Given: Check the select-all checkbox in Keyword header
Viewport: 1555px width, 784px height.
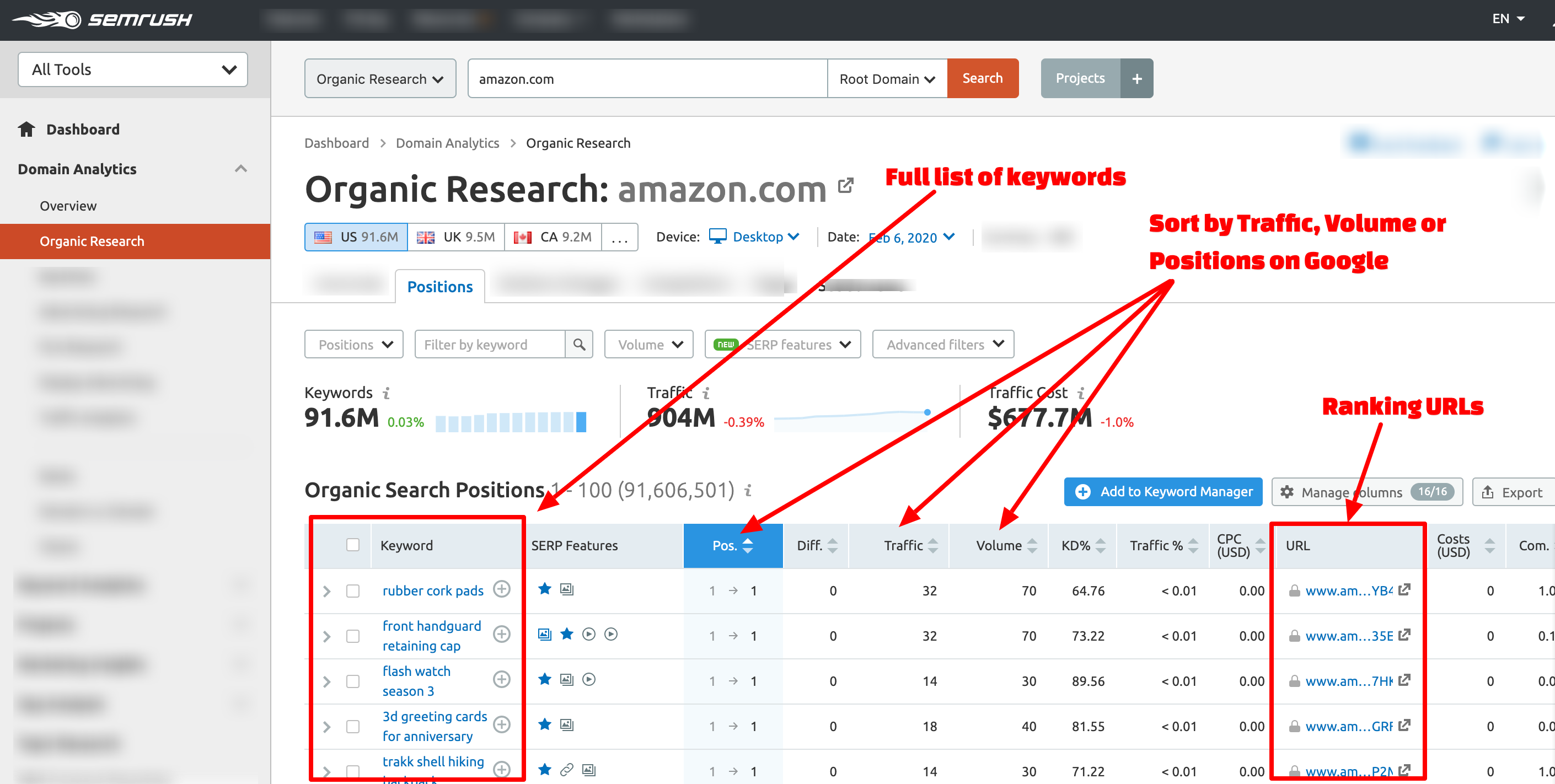Looking at the screenshot, I should pos(352,545).
